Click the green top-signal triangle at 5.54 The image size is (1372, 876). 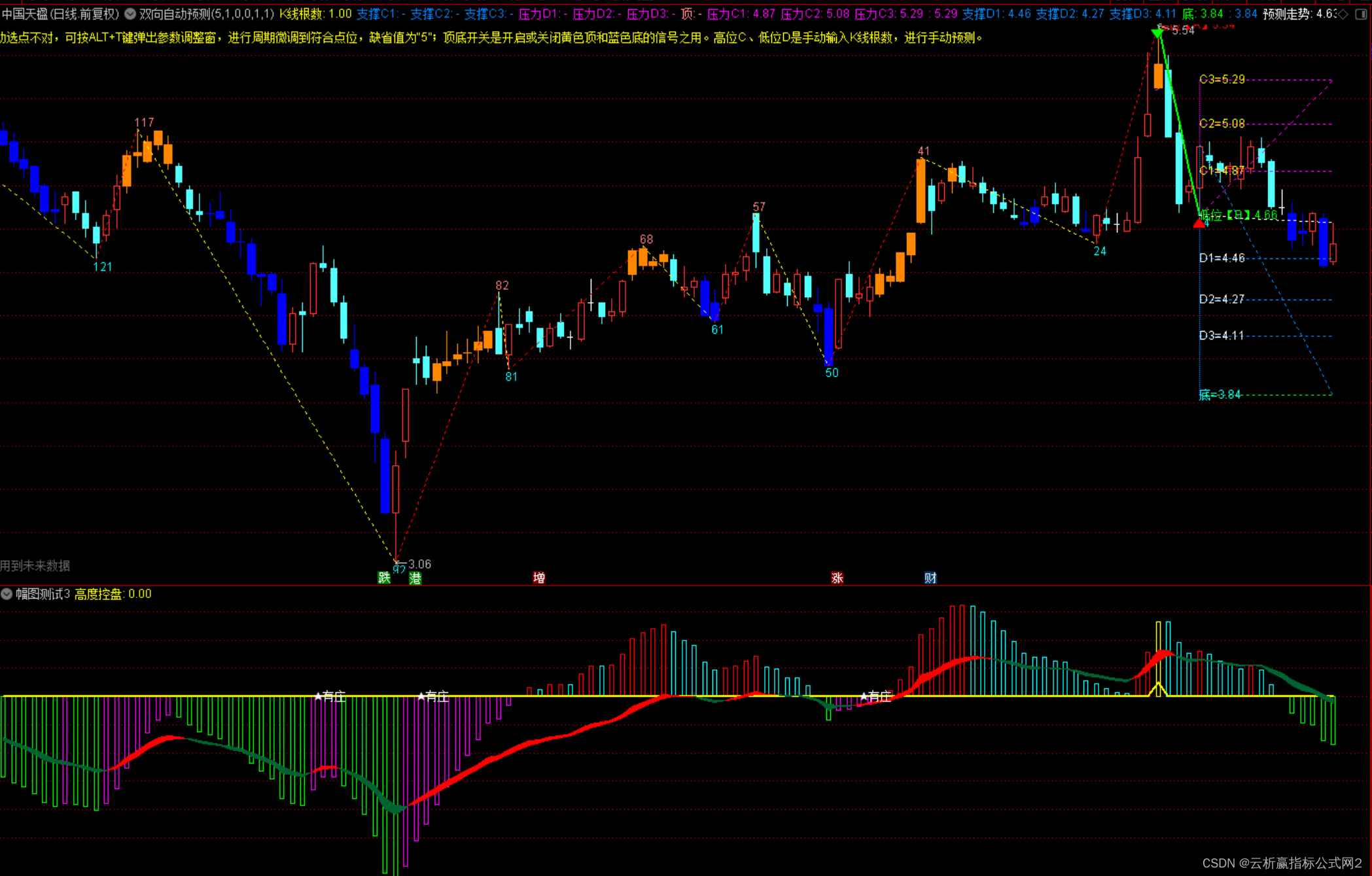(1157, 33)
